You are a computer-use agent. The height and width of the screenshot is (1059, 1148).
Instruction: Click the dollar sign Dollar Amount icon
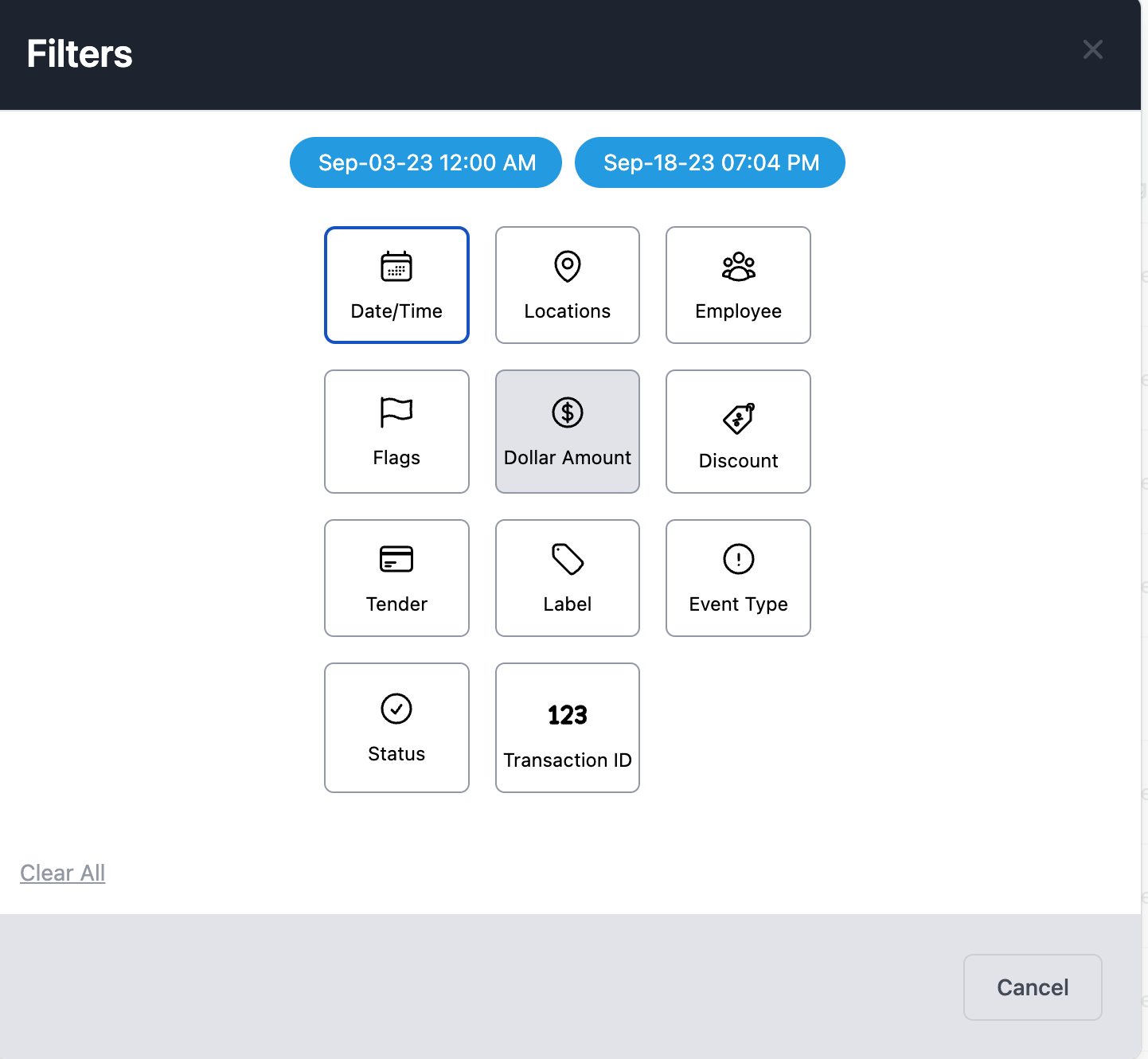pos(568,412)
